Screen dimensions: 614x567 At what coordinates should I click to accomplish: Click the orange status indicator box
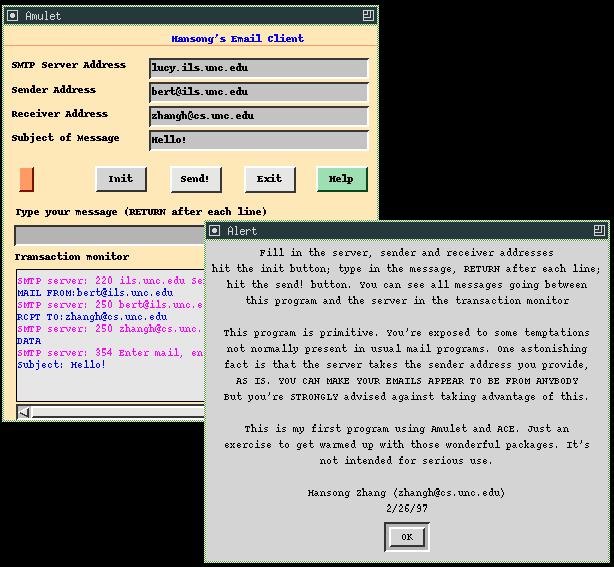point(26,179)
